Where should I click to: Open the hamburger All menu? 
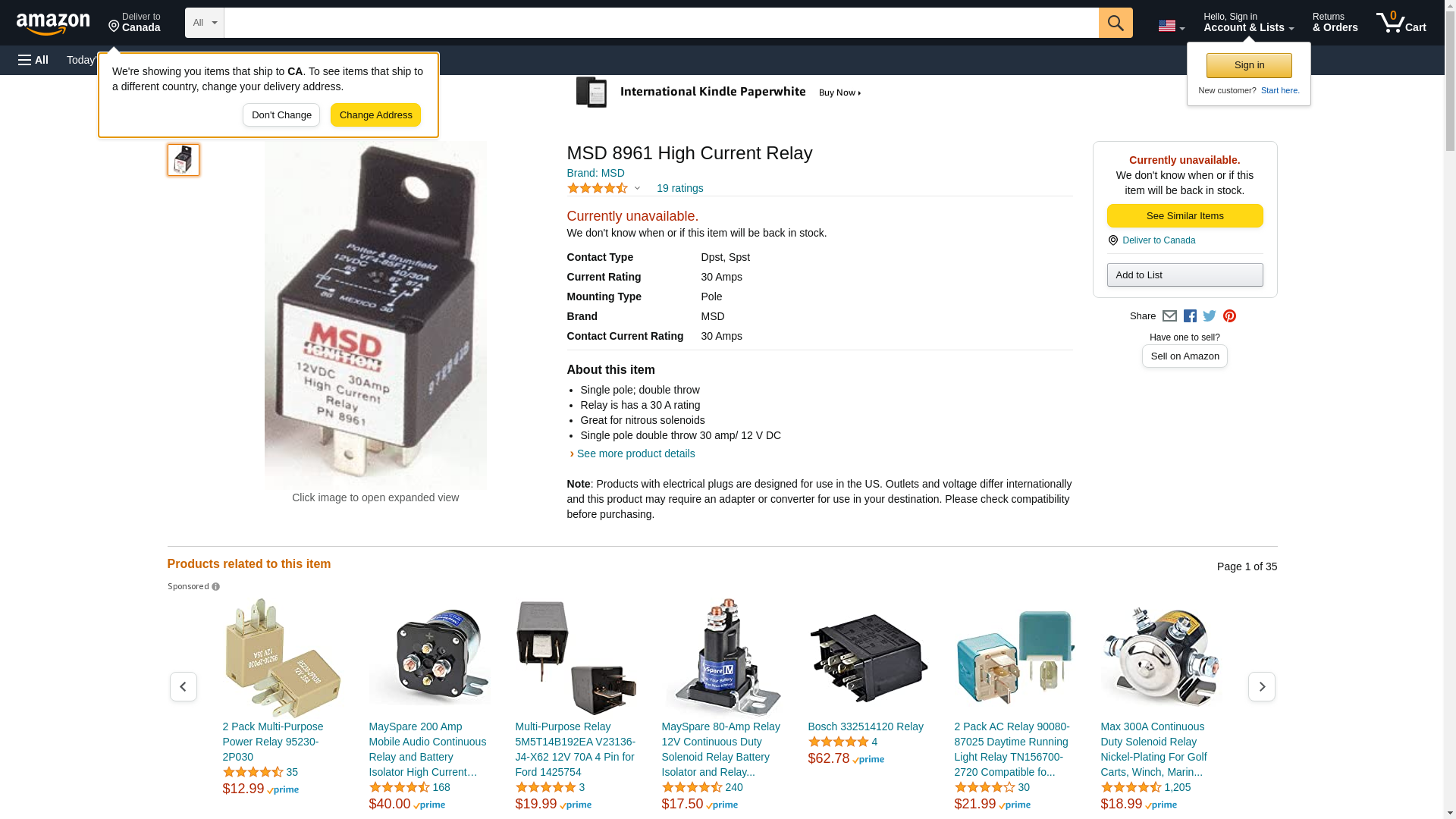point(33,60)
